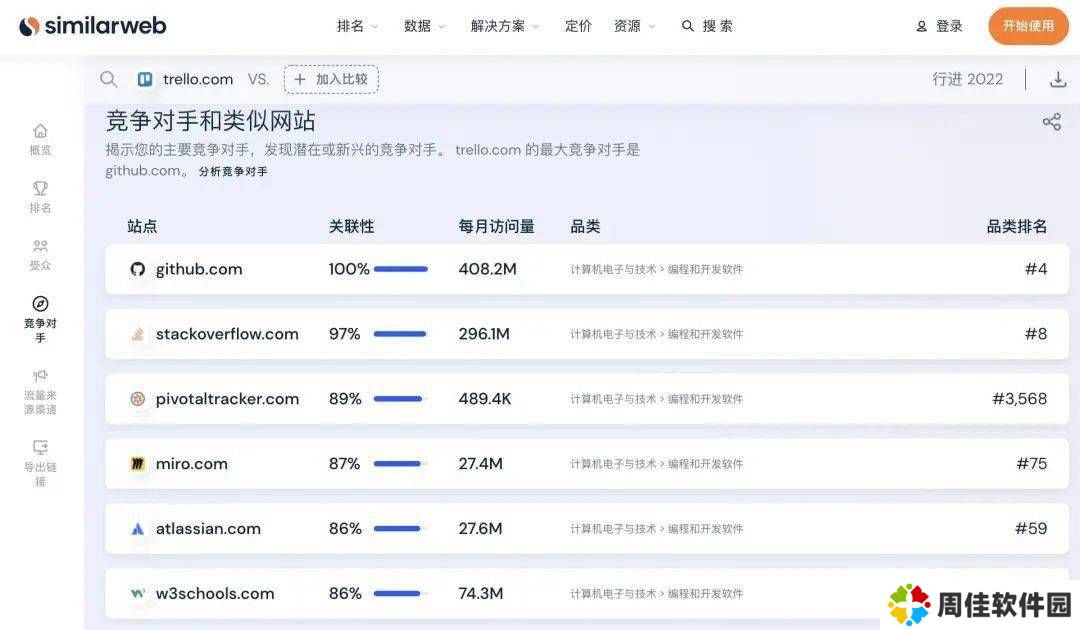Click the W3Schools favicon
Screen dimensions: 1080x630
(x=138, y=593)
